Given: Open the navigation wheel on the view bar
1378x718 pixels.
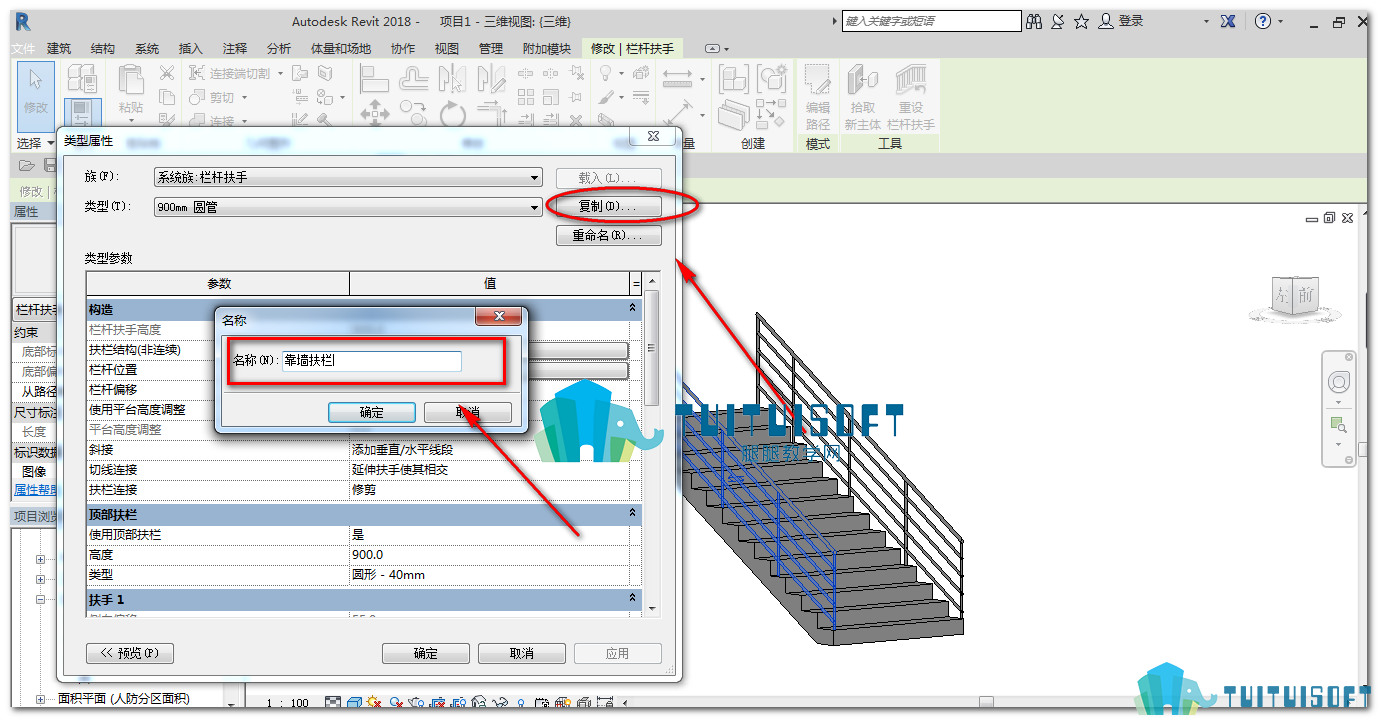Looking at the screenshot, I should coord(1338,382).
